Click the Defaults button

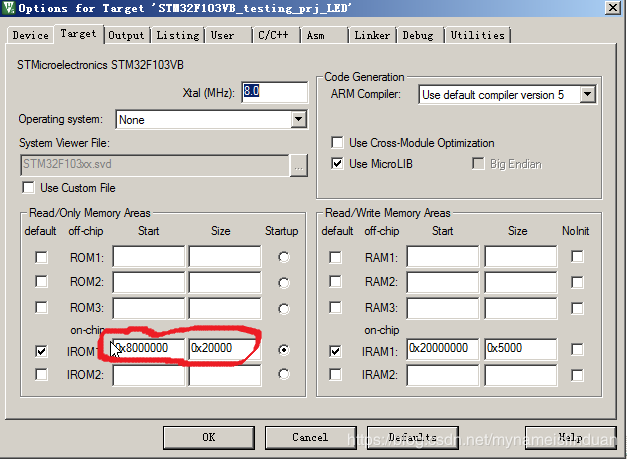tap(412, 437)
